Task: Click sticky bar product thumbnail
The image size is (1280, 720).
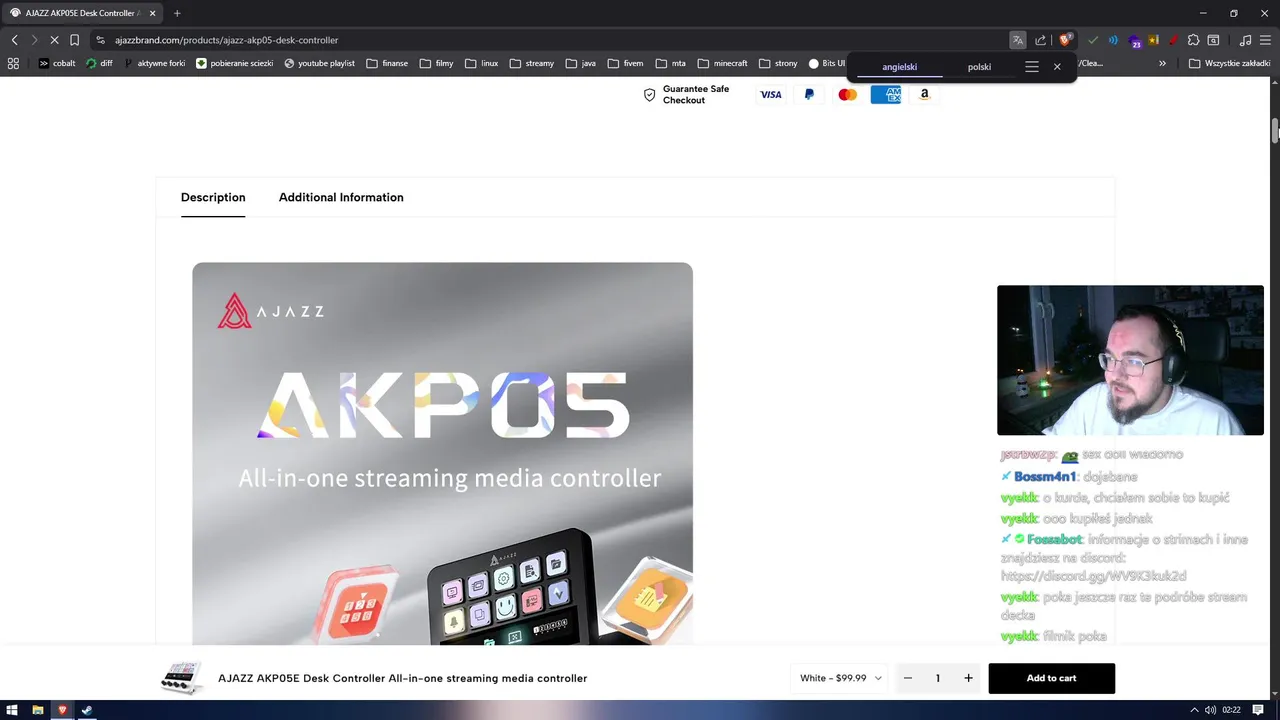Action: [x=182, y=678]
